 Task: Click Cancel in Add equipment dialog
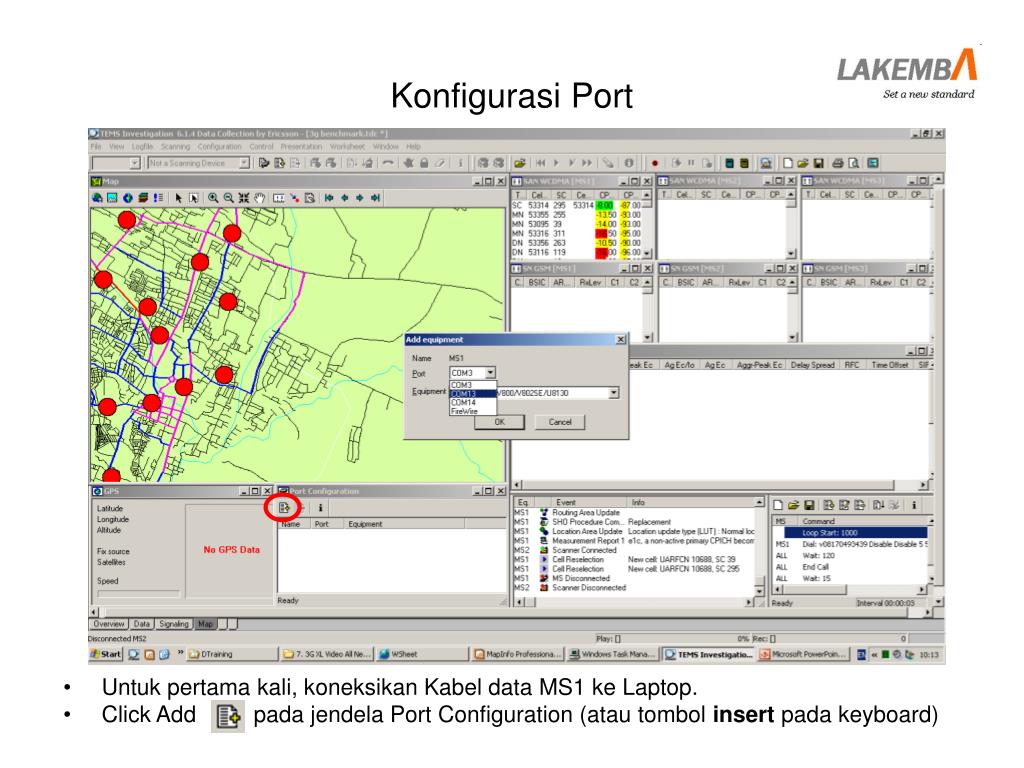point(560,422)
